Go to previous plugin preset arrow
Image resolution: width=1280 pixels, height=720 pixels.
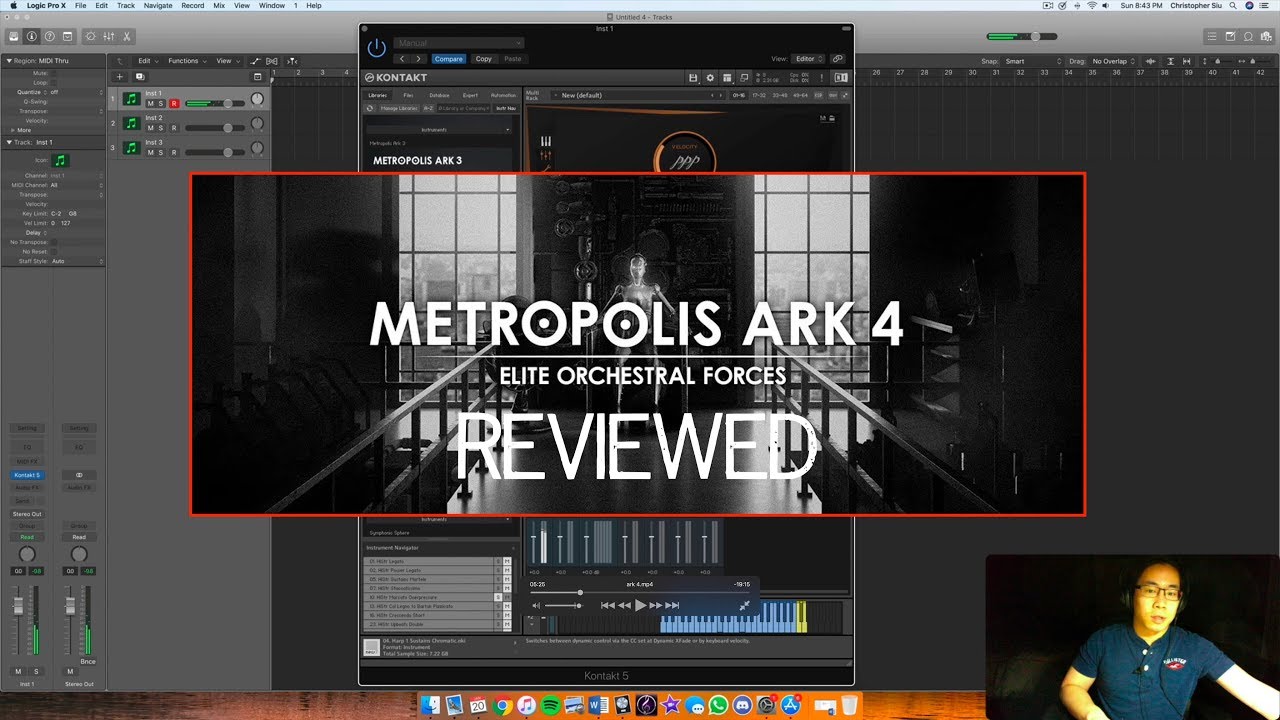point(402,59)
